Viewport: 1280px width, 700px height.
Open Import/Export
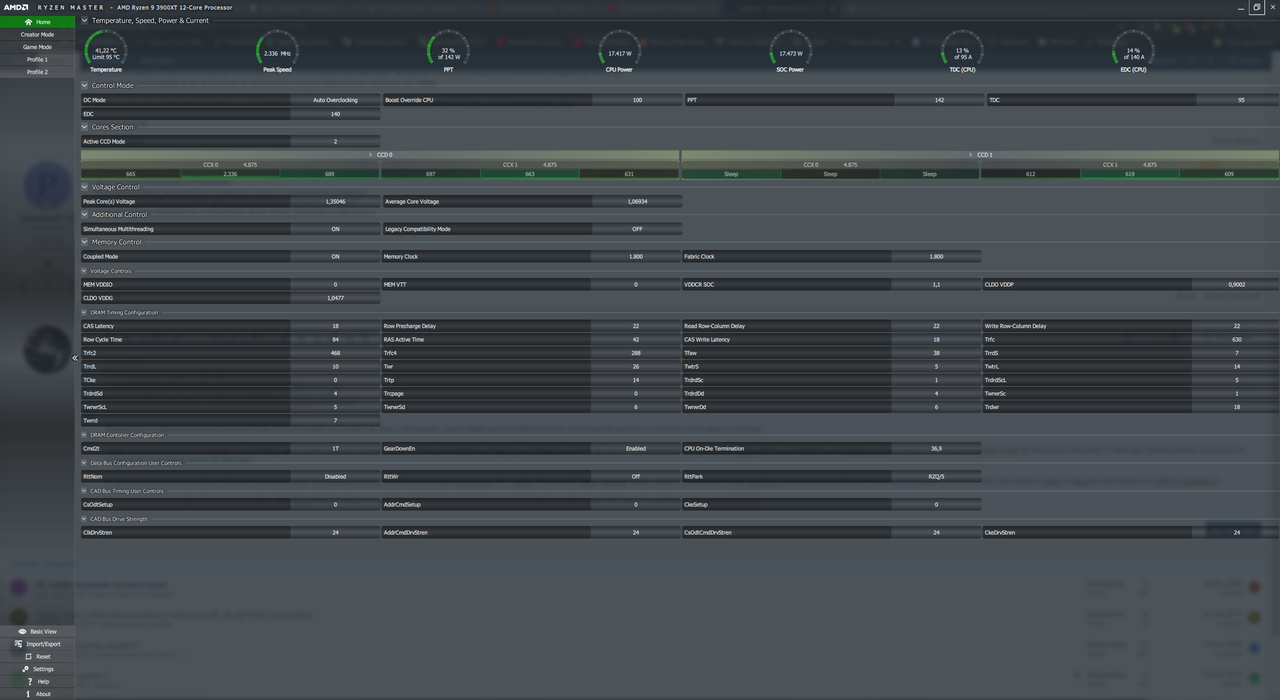tap(37, 644)
